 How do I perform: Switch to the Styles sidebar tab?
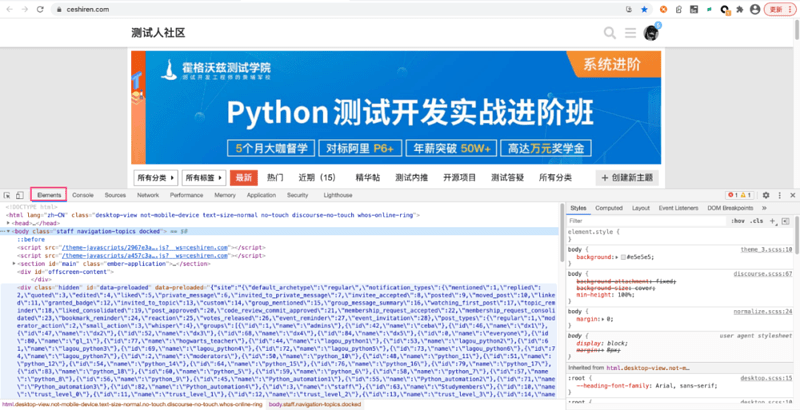click(x=578, y=208)
